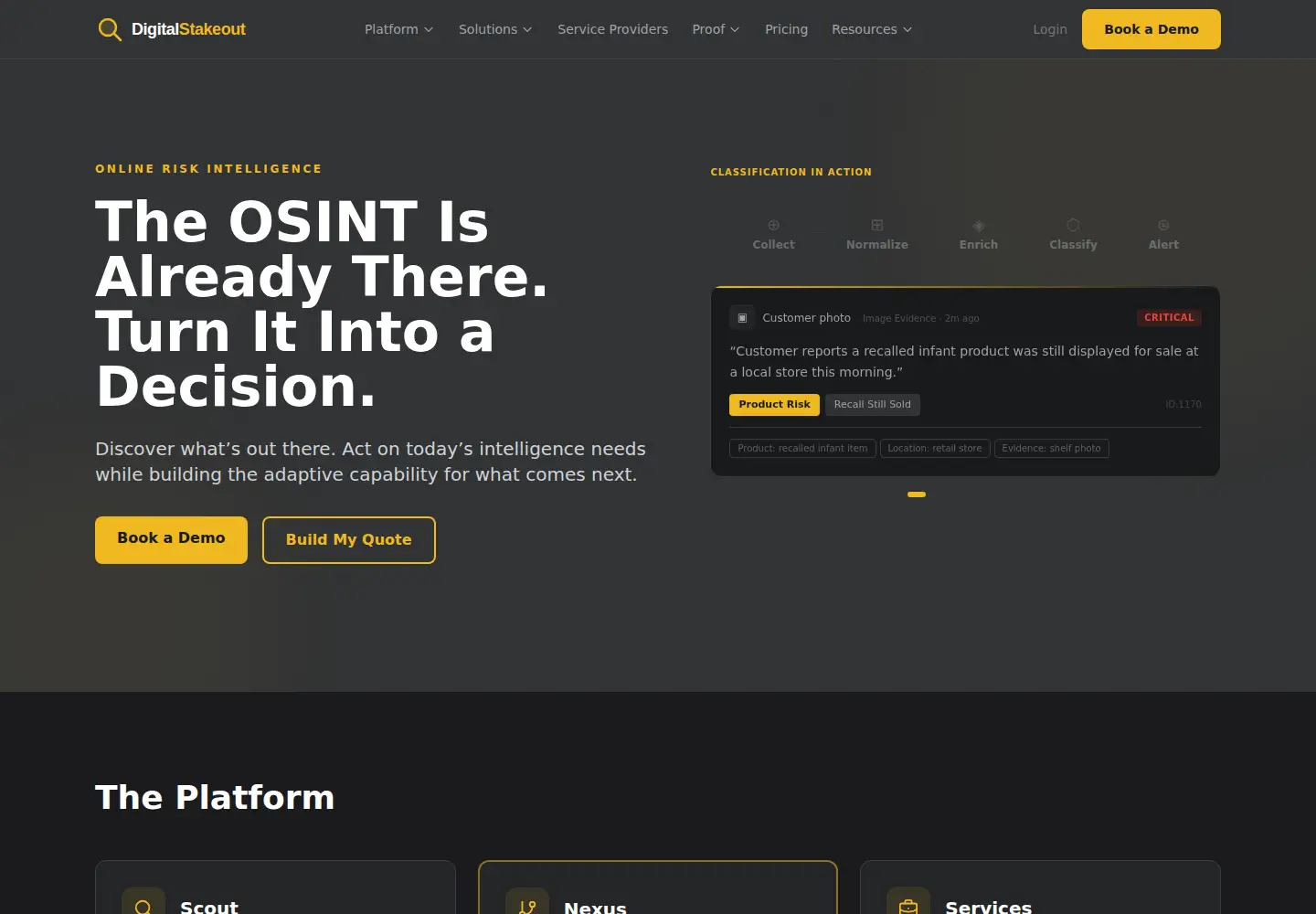
Task: Open the Proof dropdown menu
Action: pos(716,29)
